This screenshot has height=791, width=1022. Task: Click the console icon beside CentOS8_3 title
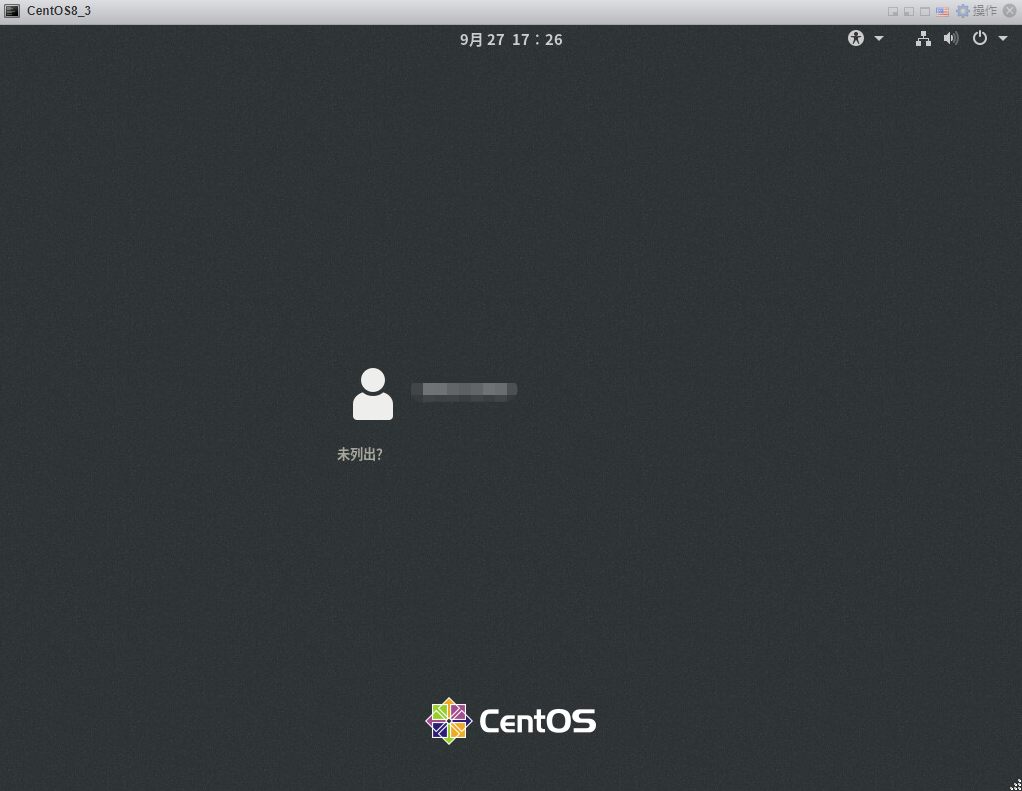[x=12, y=11]
